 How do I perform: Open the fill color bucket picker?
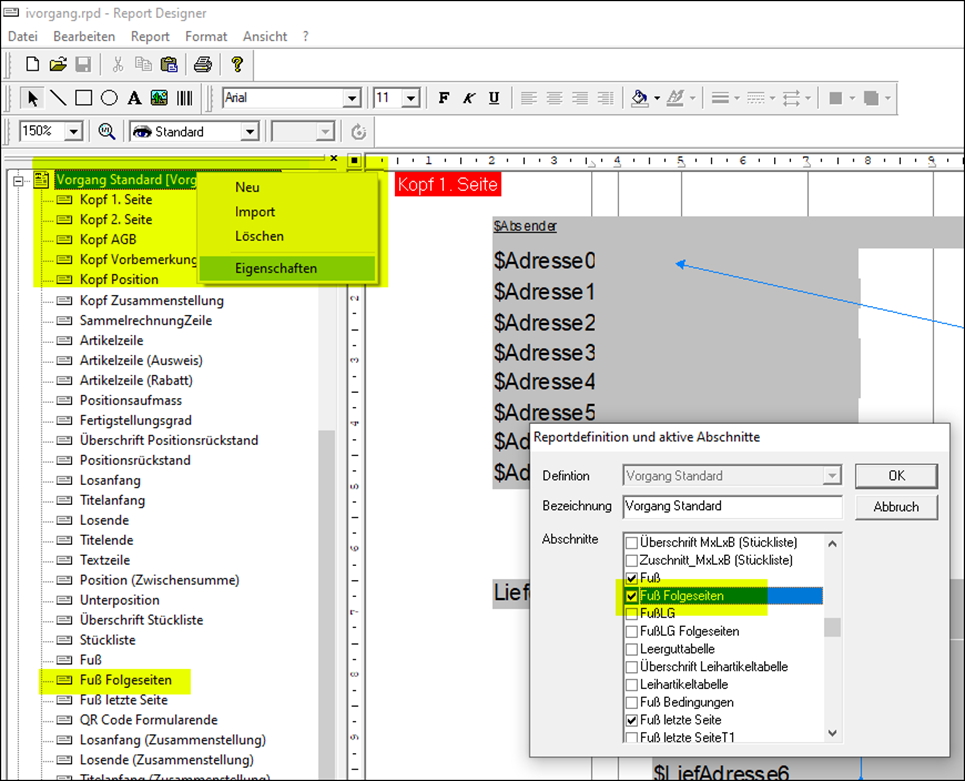tap(640, 98)
